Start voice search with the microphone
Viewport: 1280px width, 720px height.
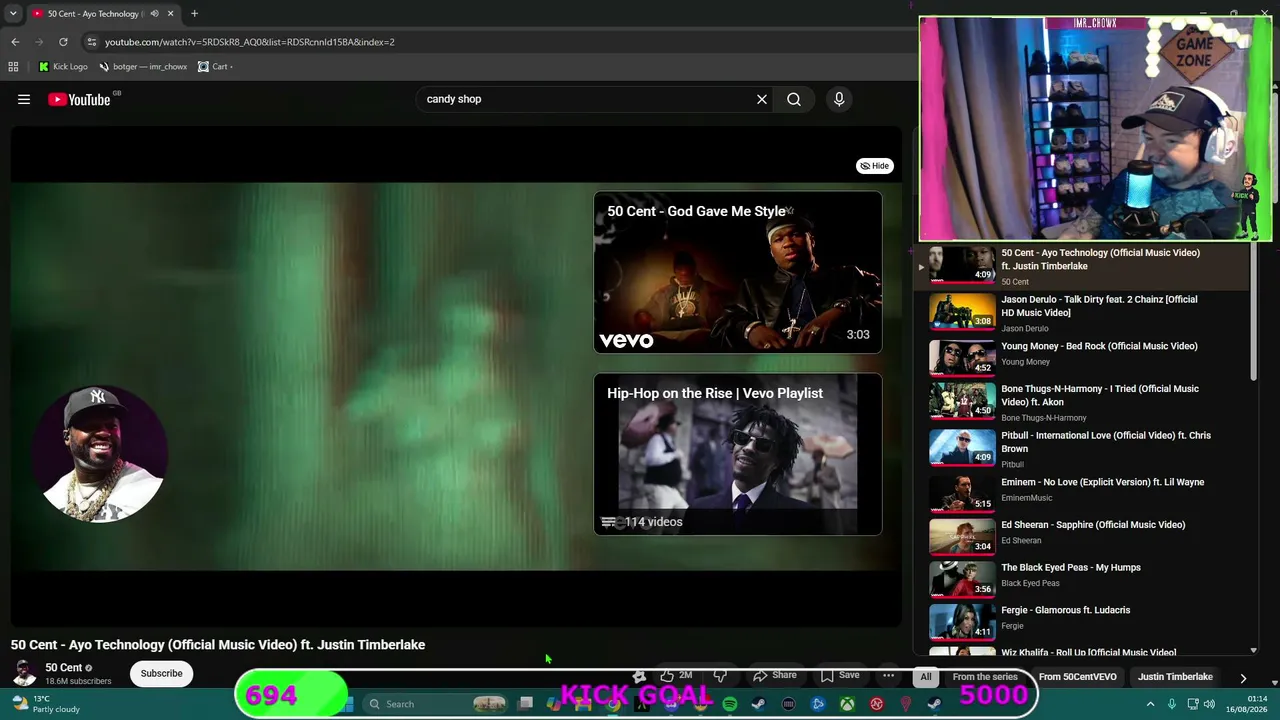(x=839, y=99)
